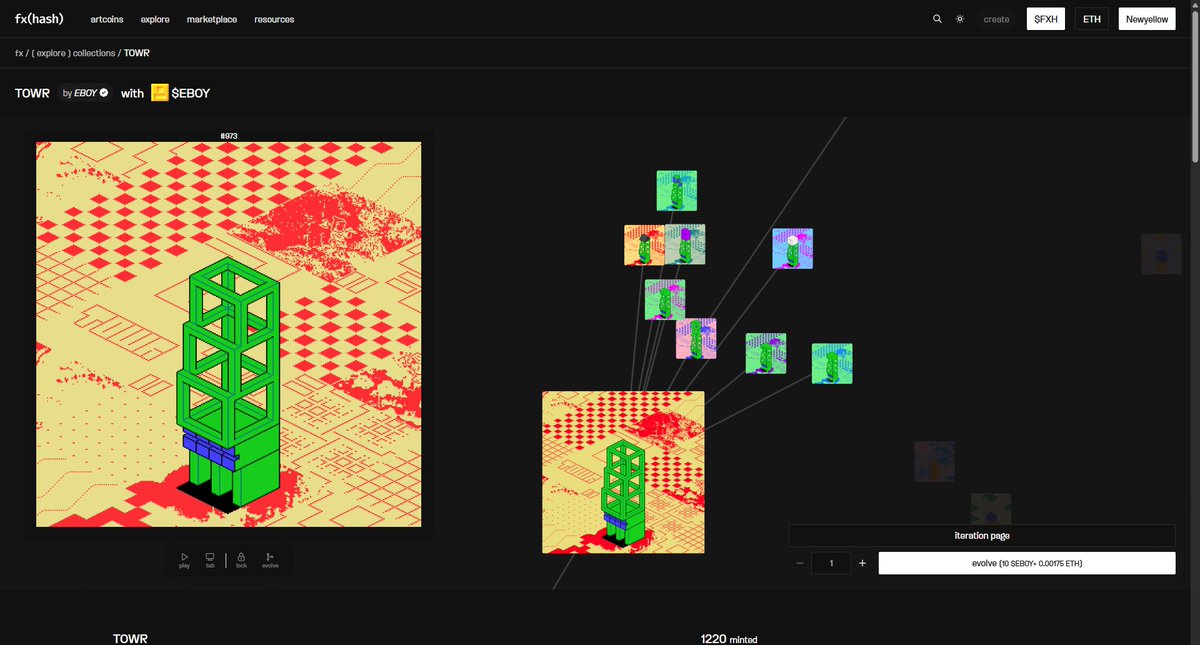Click the ETH button

1092,19
